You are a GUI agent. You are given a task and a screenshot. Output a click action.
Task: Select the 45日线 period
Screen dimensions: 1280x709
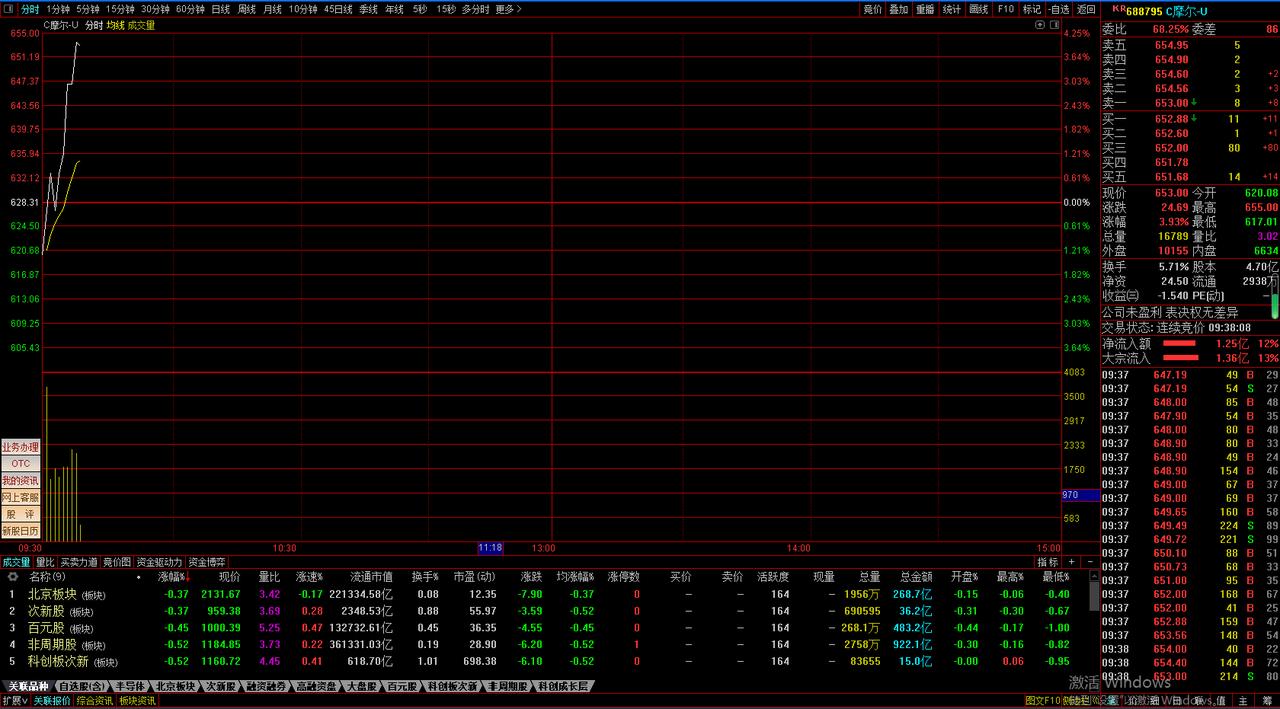(x=338, y=9)
